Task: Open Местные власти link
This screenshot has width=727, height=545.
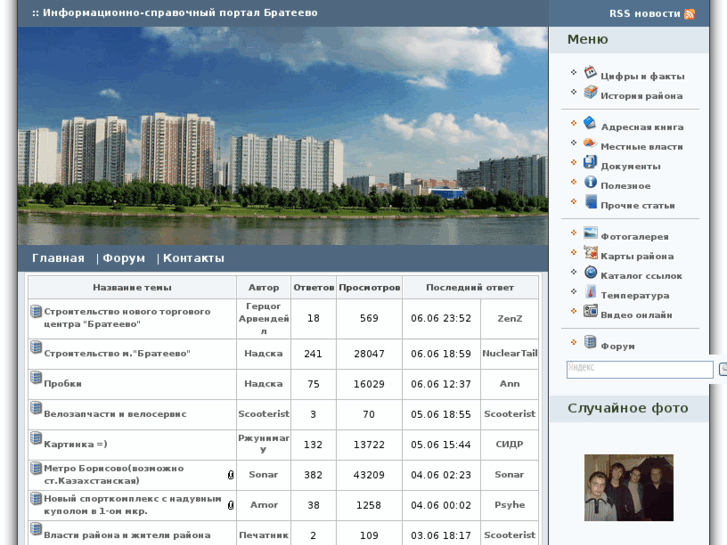Action: coord(642,147)
